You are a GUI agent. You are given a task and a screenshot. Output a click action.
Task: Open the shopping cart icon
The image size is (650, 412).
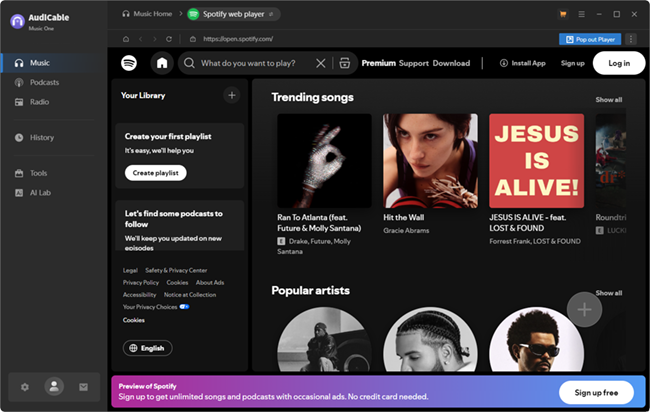[x=563, y=14]
